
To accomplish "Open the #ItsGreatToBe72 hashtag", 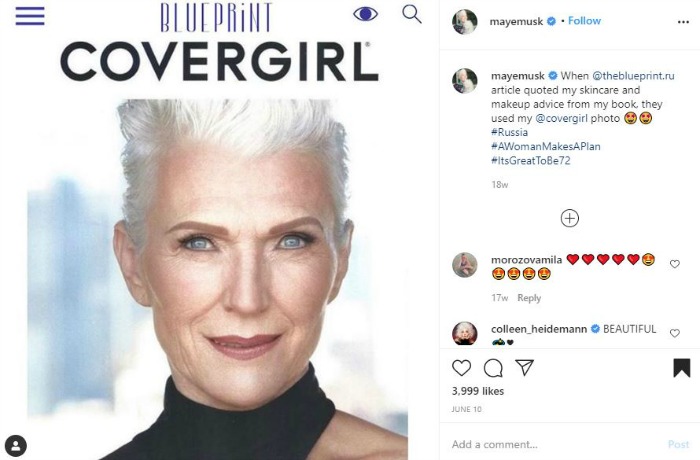I will pos(531,160).
